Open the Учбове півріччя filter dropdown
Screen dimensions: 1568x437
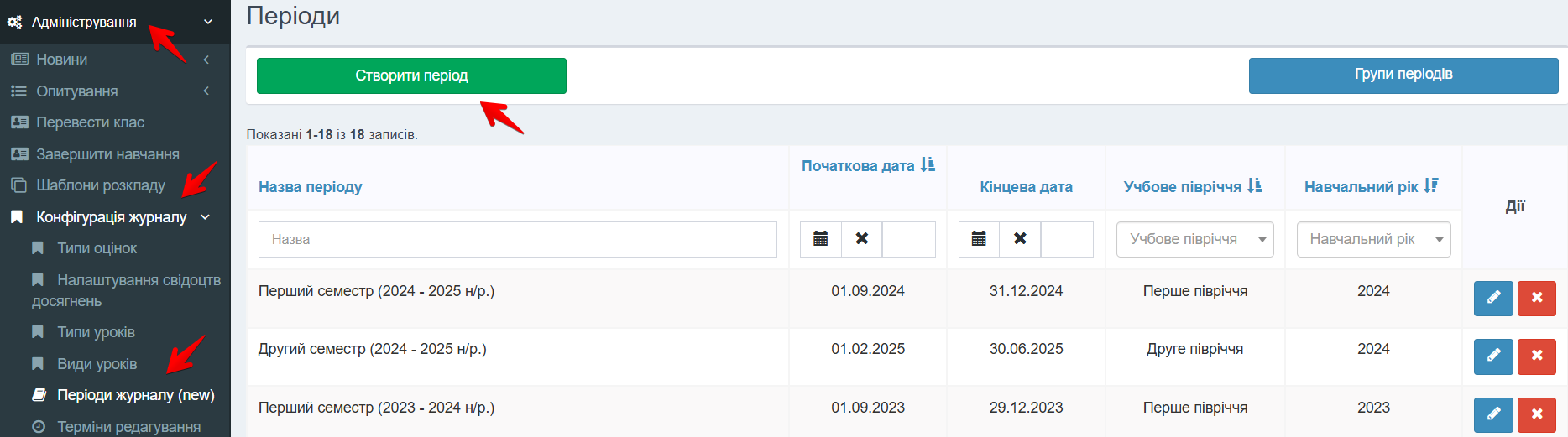1262,240
